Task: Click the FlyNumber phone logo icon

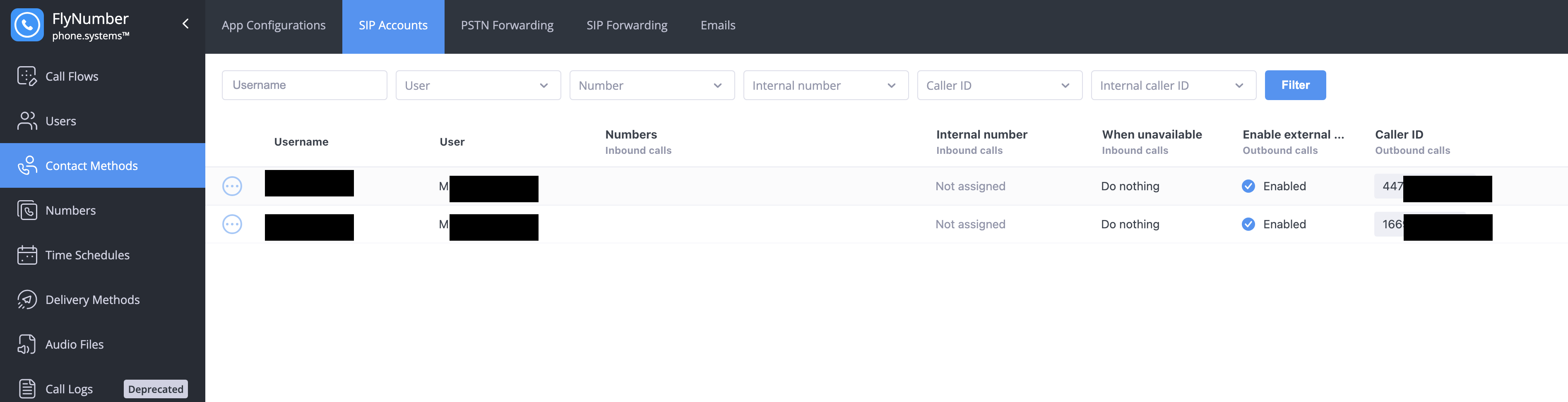Action: 27,25
